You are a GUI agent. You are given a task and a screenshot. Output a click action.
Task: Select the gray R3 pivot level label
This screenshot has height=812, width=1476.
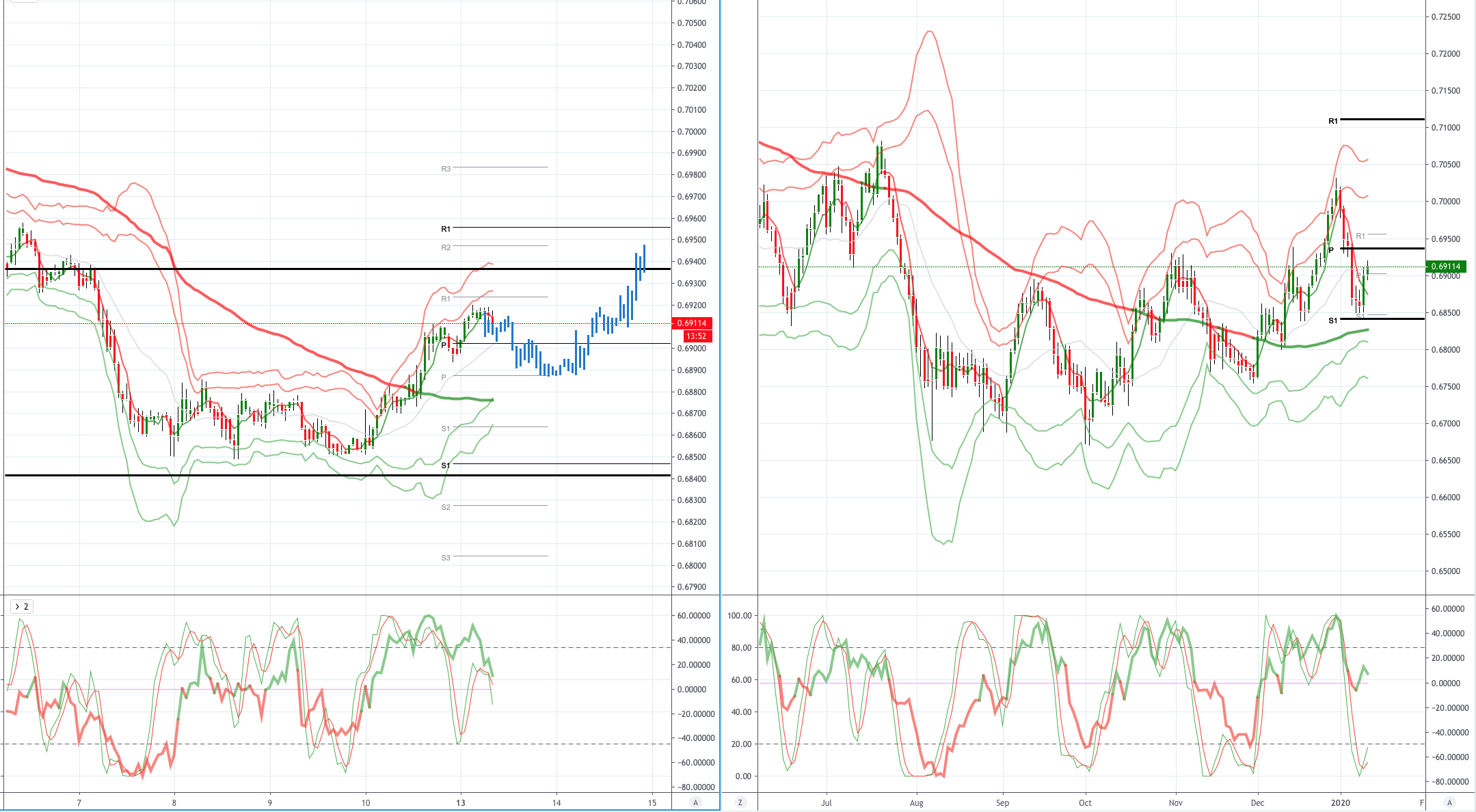click(x=446, y=169)
